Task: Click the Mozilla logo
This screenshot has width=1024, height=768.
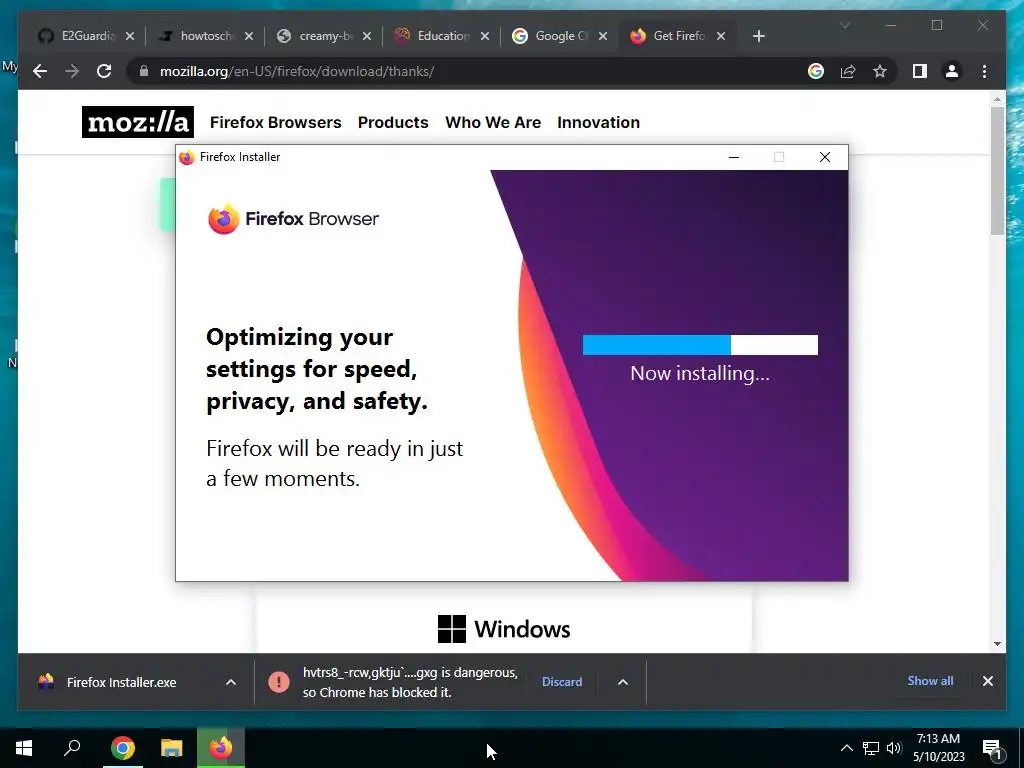Action: click(x=138, y=122)
